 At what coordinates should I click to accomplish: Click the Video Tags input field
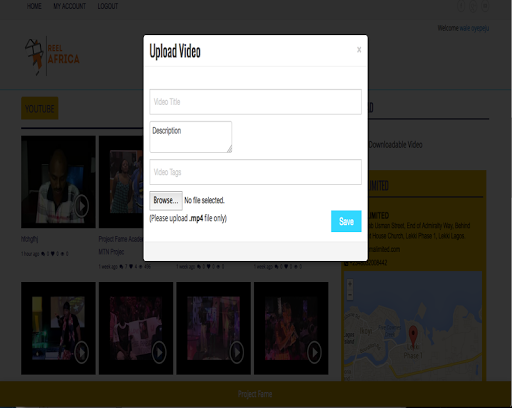click(255, 172)
